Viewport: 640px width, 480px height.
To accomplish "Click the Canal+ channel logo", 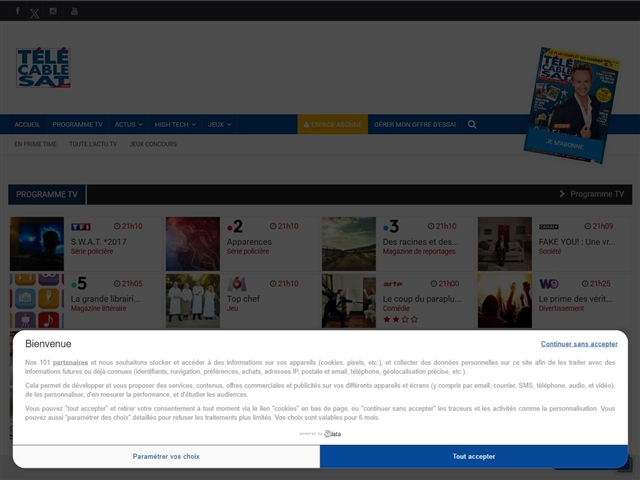I will click(x=549, y=227).
